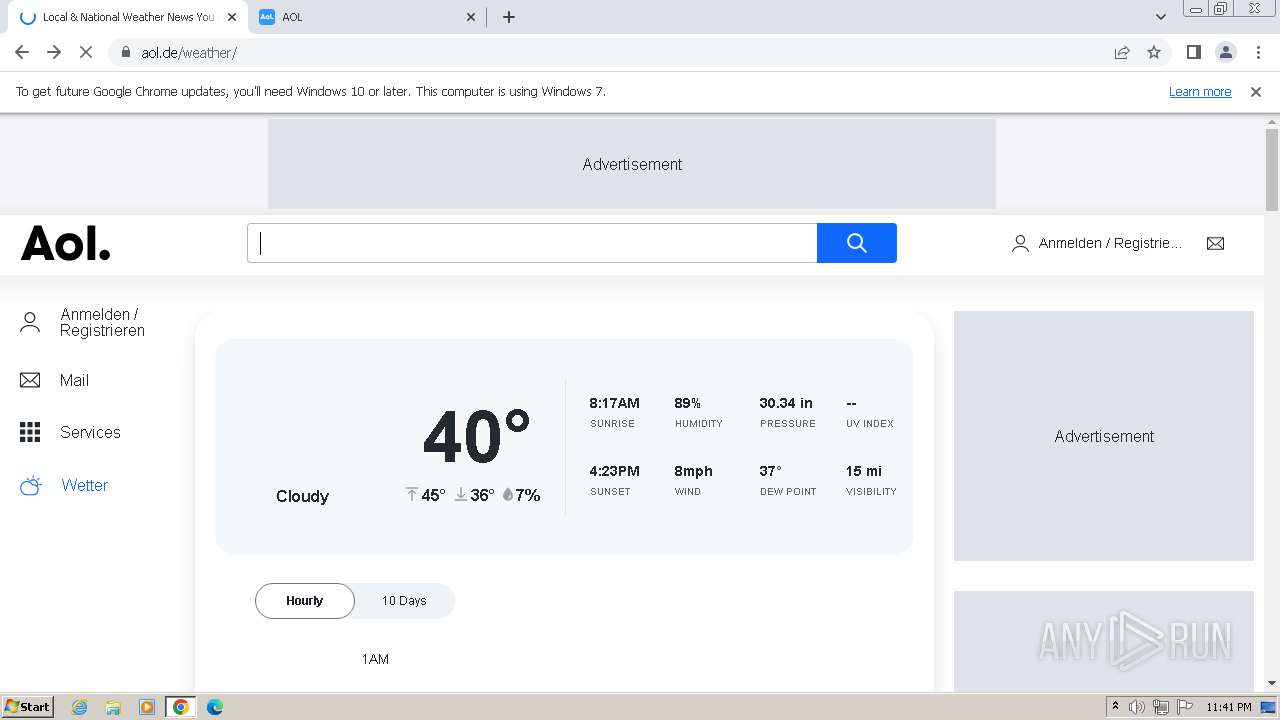Viewport: 1280px width, 720px height.
Task: Click the header mail envelope icon
Action: pos(1215,243)
